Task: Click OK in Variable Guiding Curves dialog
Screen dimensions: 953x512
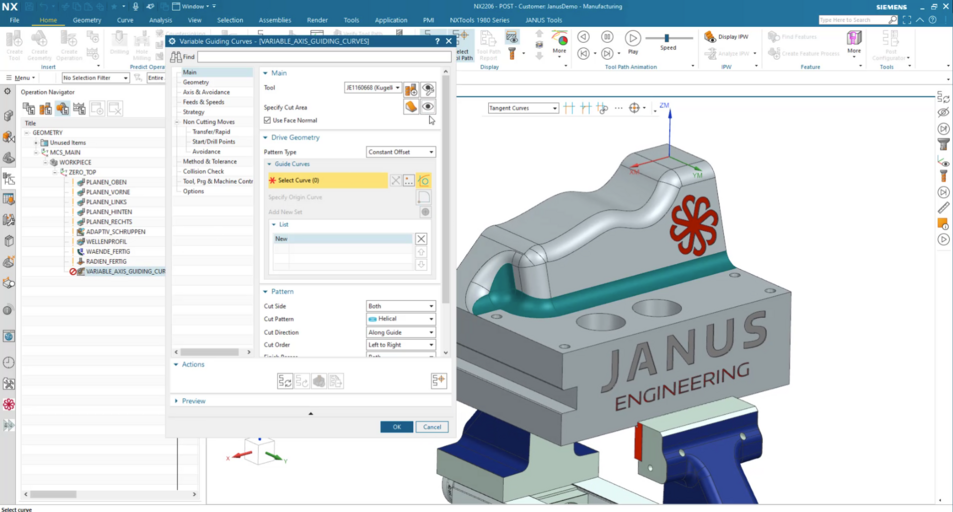Action: [396, 427]
